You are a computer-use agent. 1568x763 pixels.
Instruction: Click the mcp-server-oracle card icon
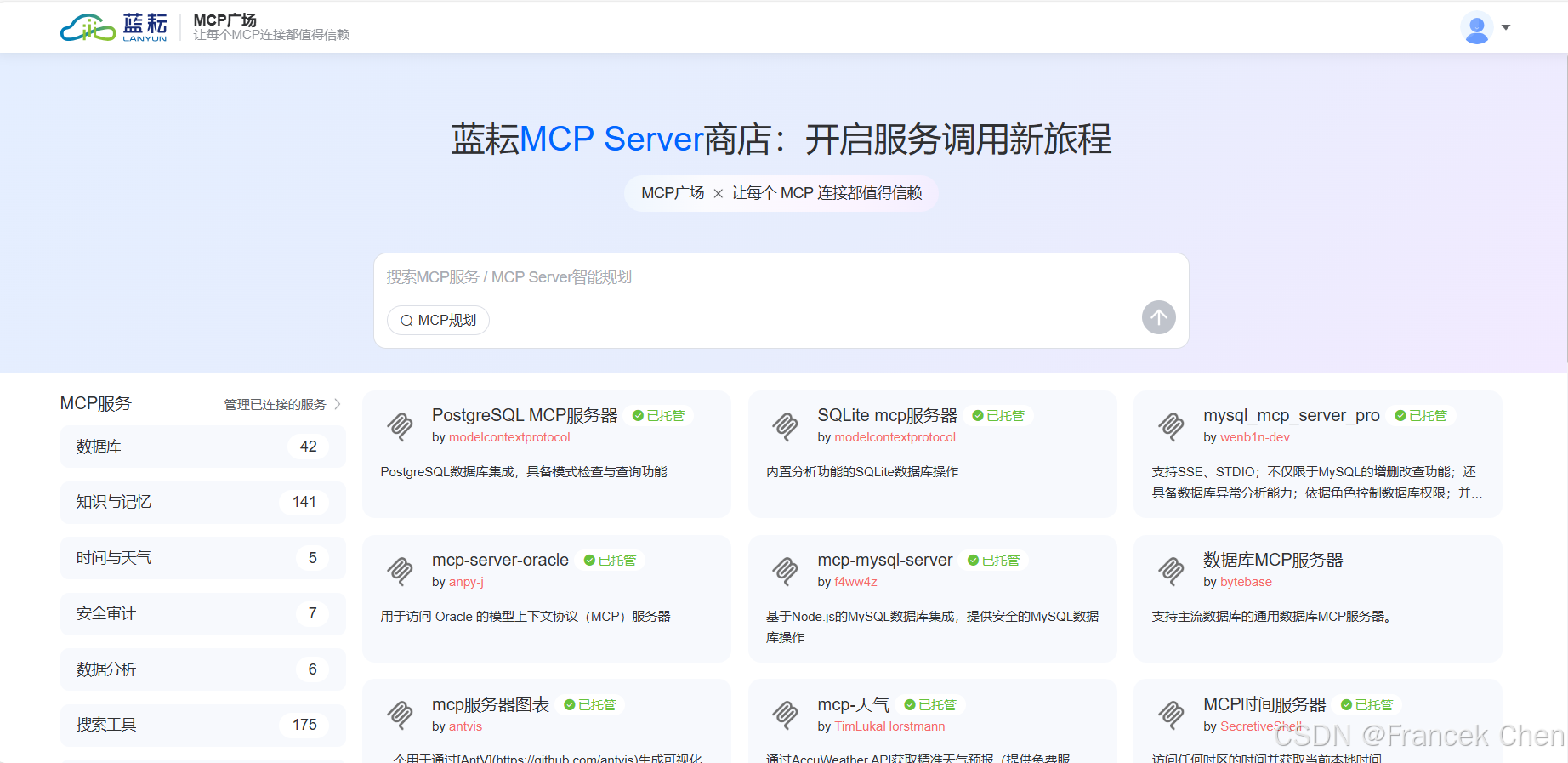point(401,570)
